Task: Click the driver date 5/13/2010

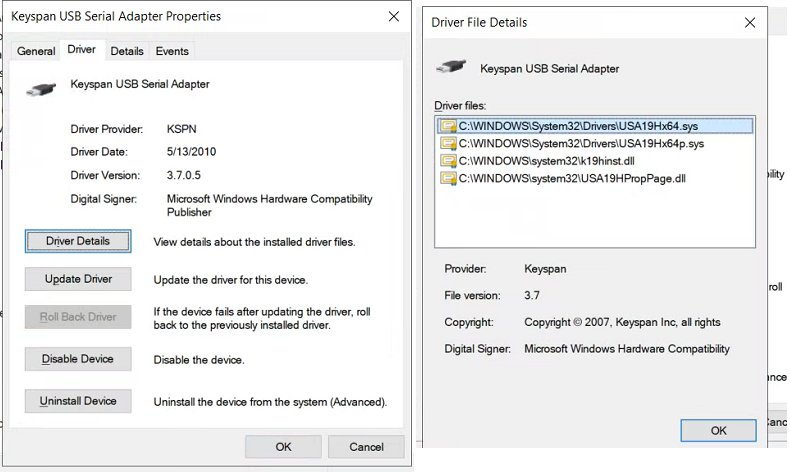Action: 191,152
